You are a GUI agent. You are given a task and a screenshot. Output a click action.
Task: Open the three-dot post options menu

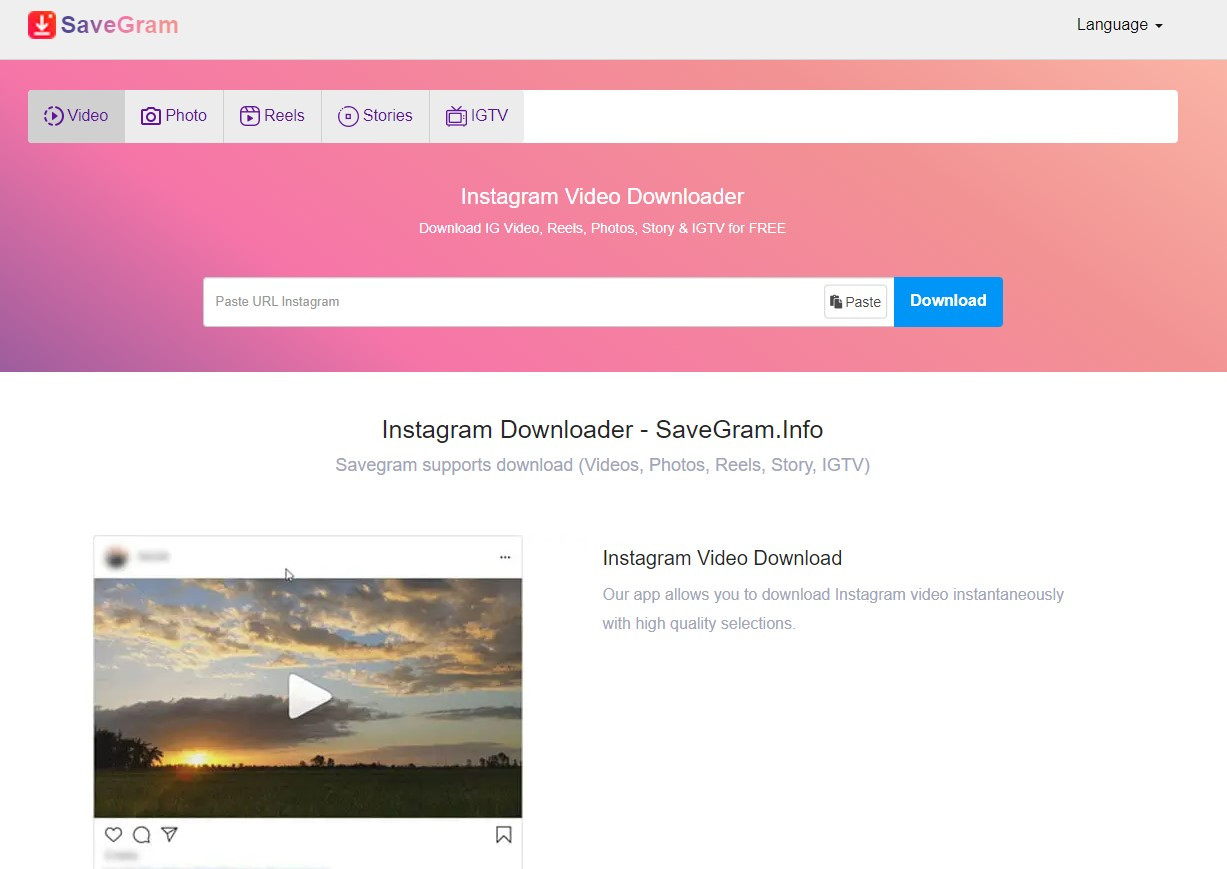tap(505, 557)
